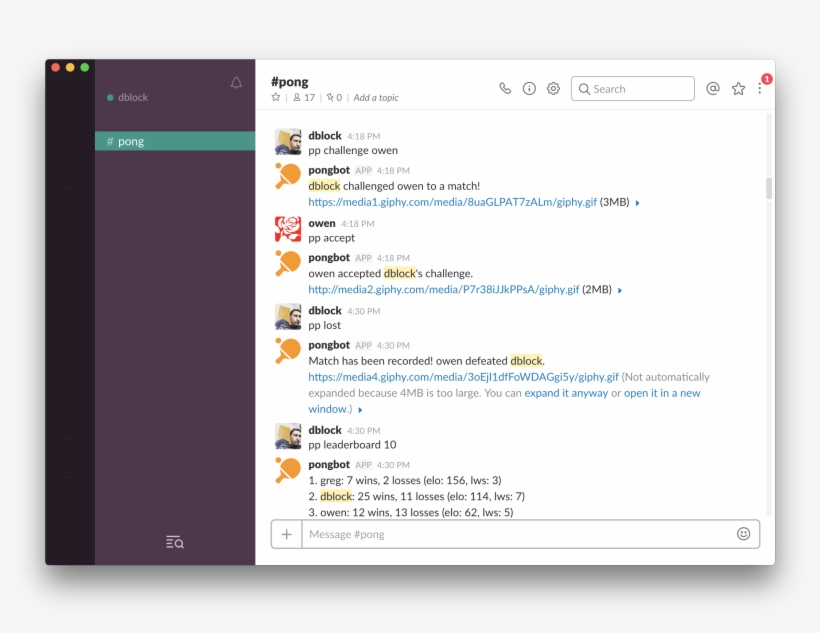
Task: Click owen's rose avatar
Action: [x=288, y=229]
